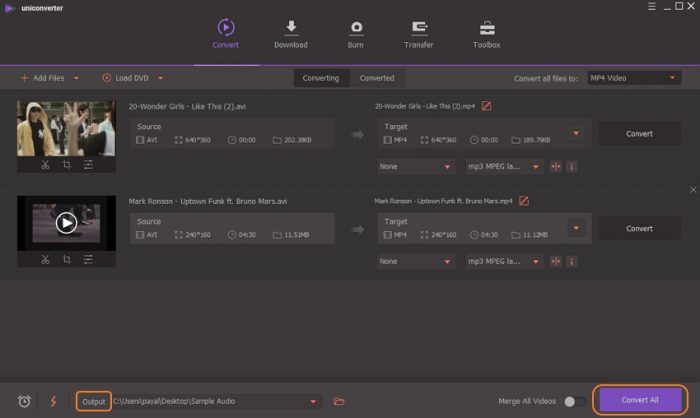Screen dimensions: 700x418
Task: Open the schedule alarm clock icon
Action: click(24, 401)
